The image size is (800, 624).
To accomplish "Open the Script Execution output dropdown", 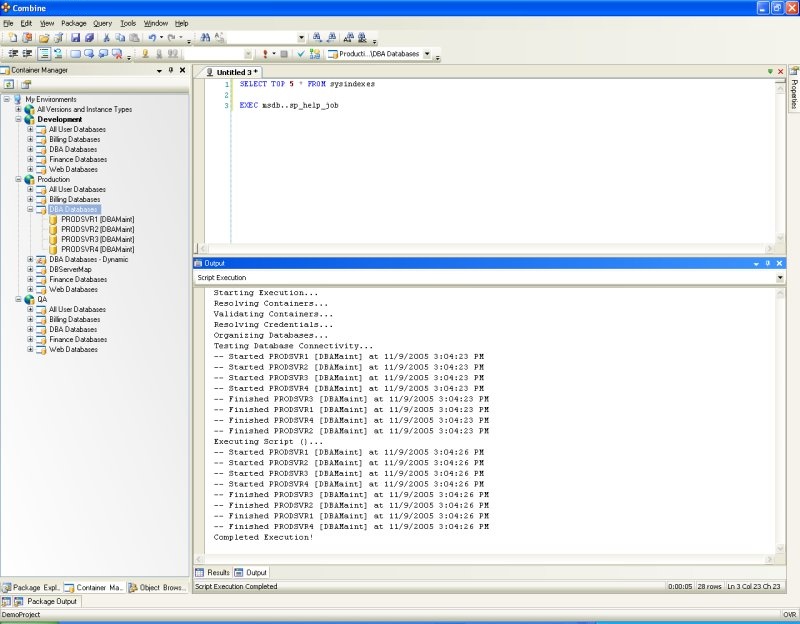I will (x=780, y=277).
